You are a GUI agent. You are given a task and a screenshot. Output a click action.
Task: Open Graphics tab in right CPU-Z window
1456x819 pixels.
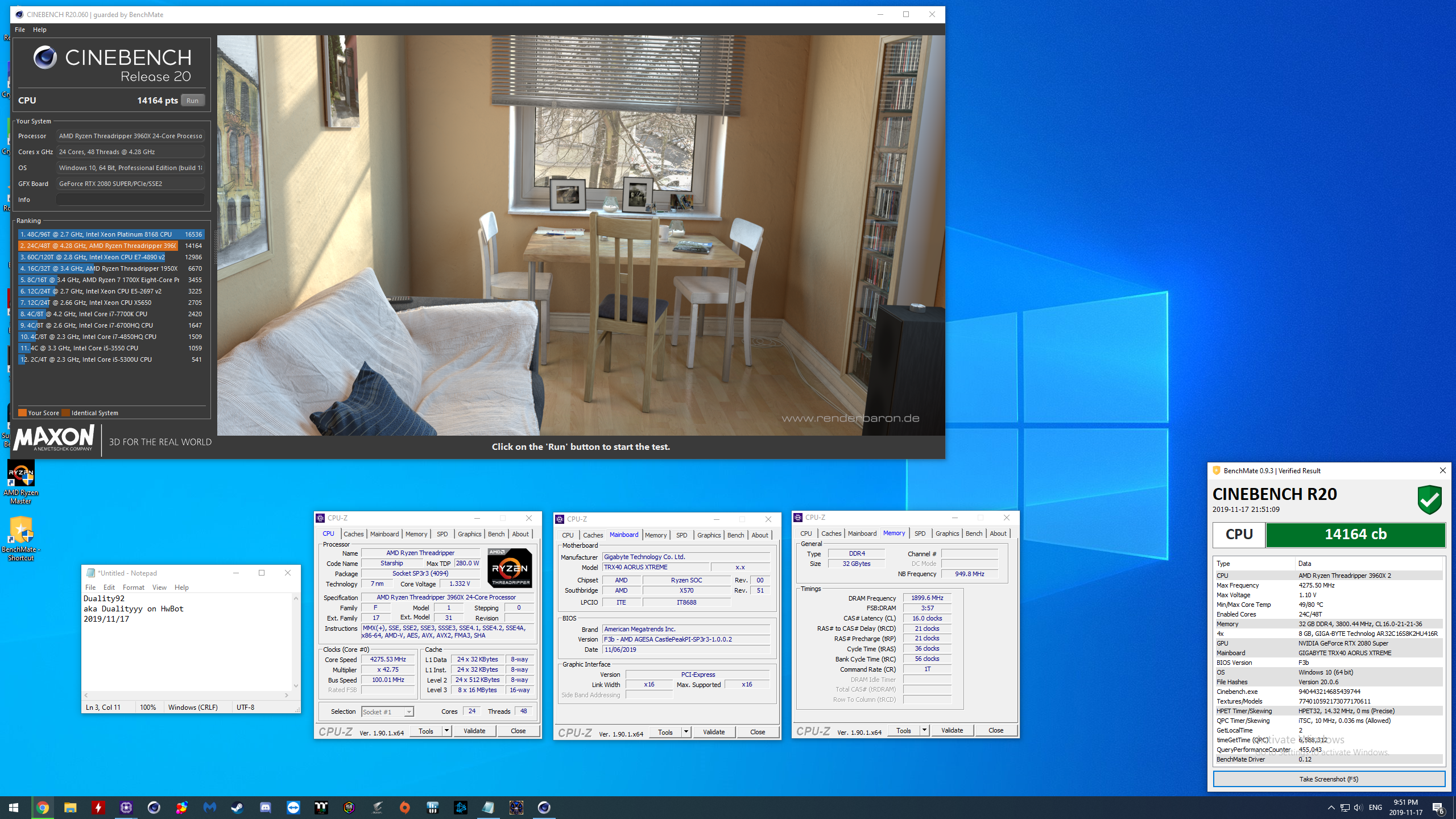coord(947,533)
